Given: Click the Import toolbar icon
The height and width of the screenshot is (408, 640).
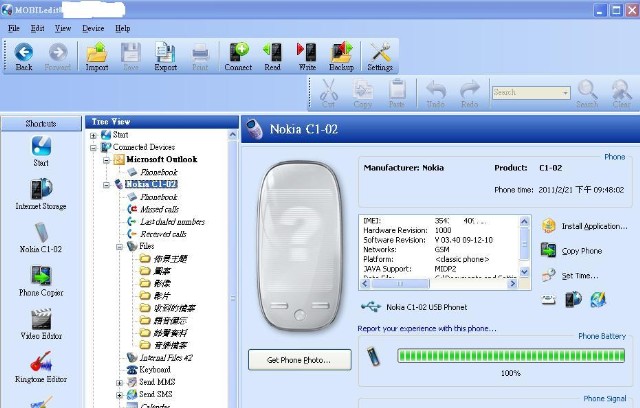Looking at the screenshot, I should pyautogui.click(x=97, y=55).
